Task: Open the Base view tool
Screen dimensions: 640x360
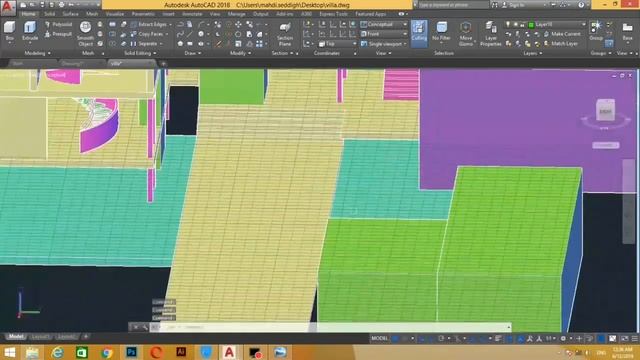Action: coord(627,32)
